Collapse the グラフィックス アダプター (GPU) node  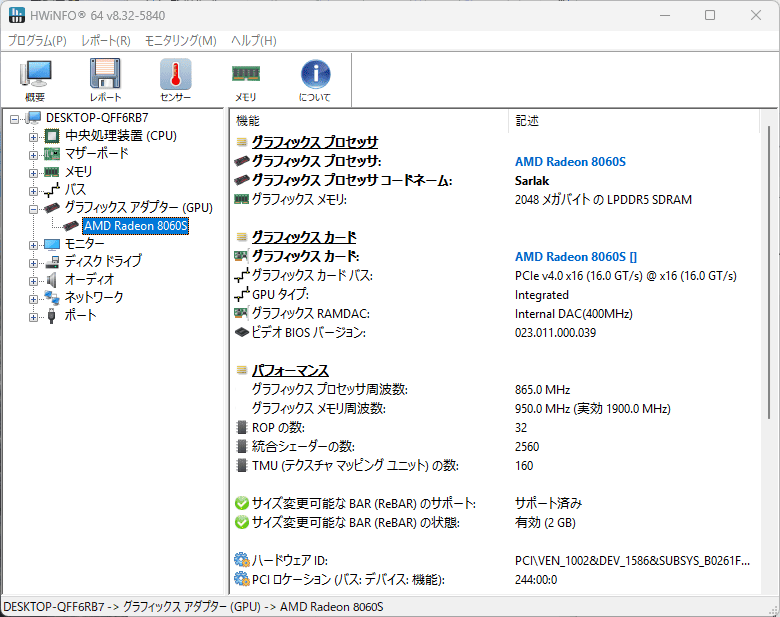34,208
